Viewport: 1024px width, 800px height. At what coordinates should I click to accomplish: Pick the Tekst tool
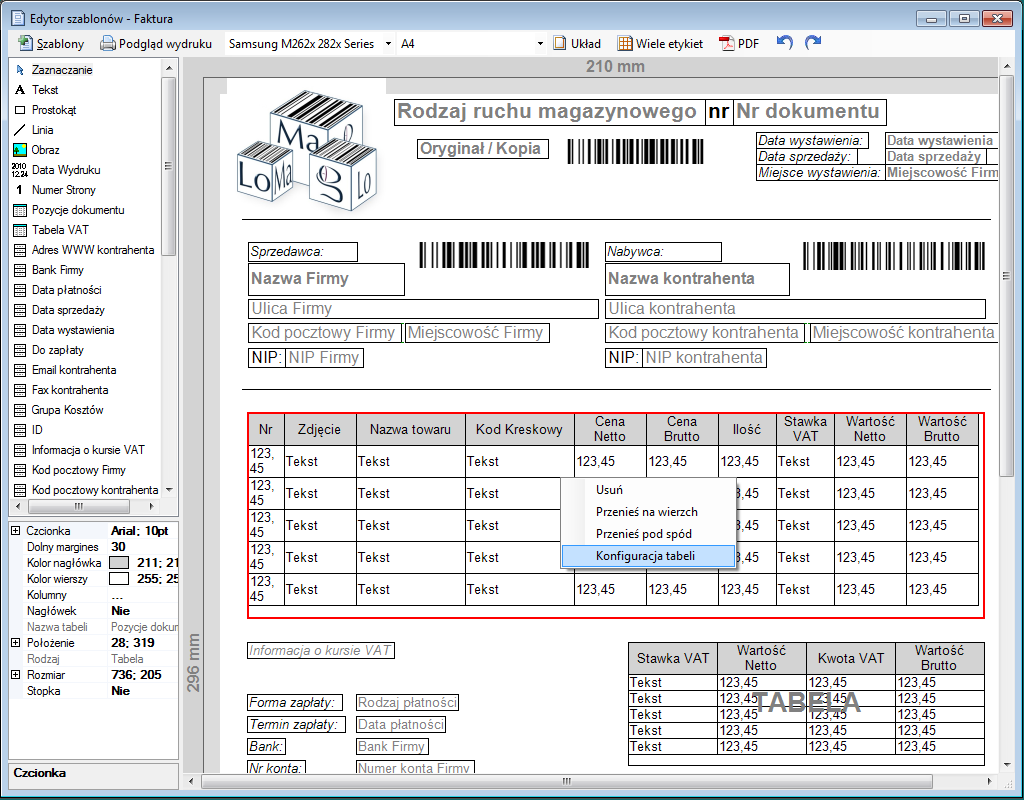[45, 90]
